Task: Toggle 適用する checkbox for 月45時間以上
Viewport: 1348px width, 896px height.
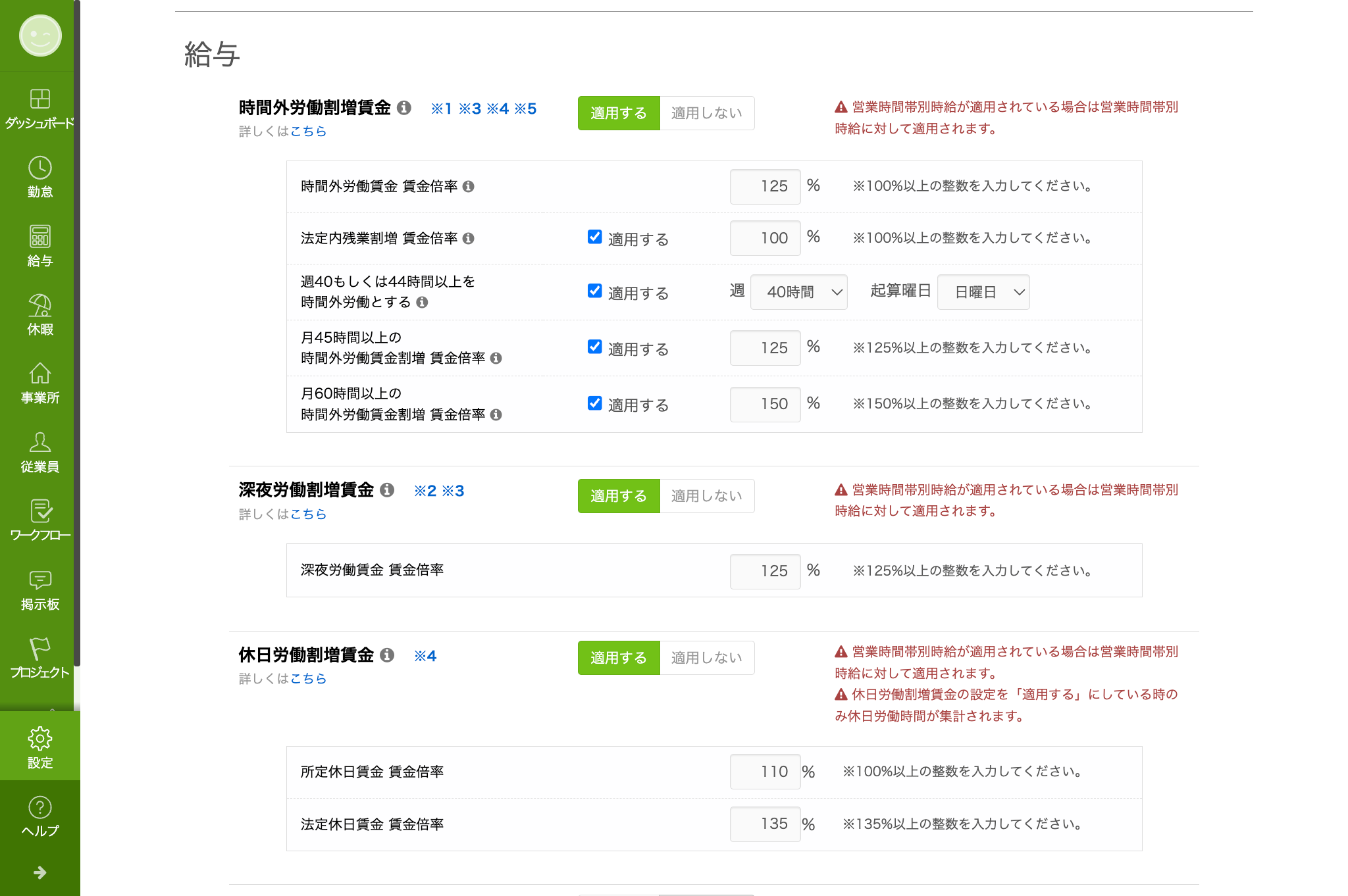Action: [x=594, y=347]
